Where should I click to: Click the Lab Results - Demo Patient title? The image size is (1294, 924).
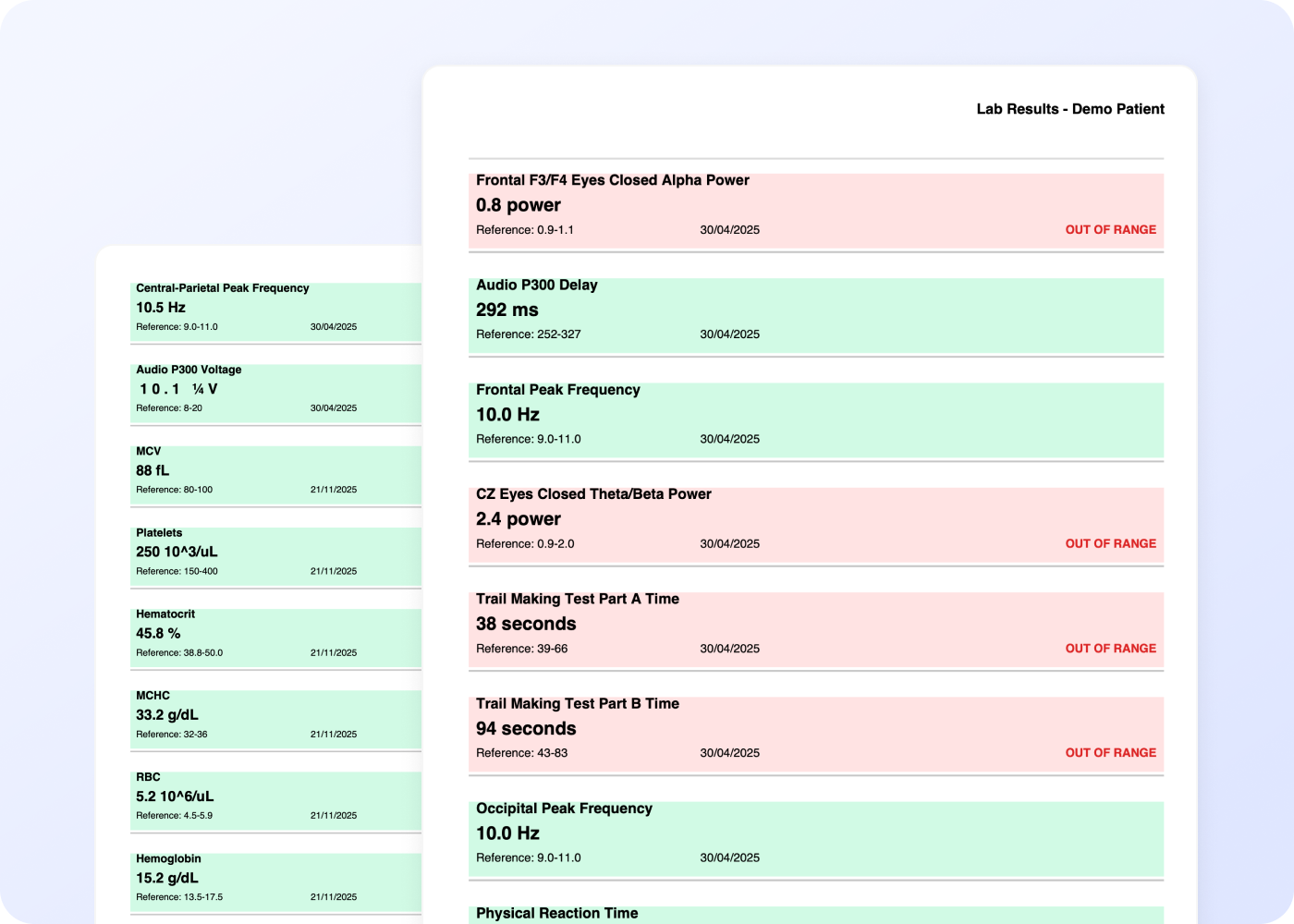(x=1070, y=109)
